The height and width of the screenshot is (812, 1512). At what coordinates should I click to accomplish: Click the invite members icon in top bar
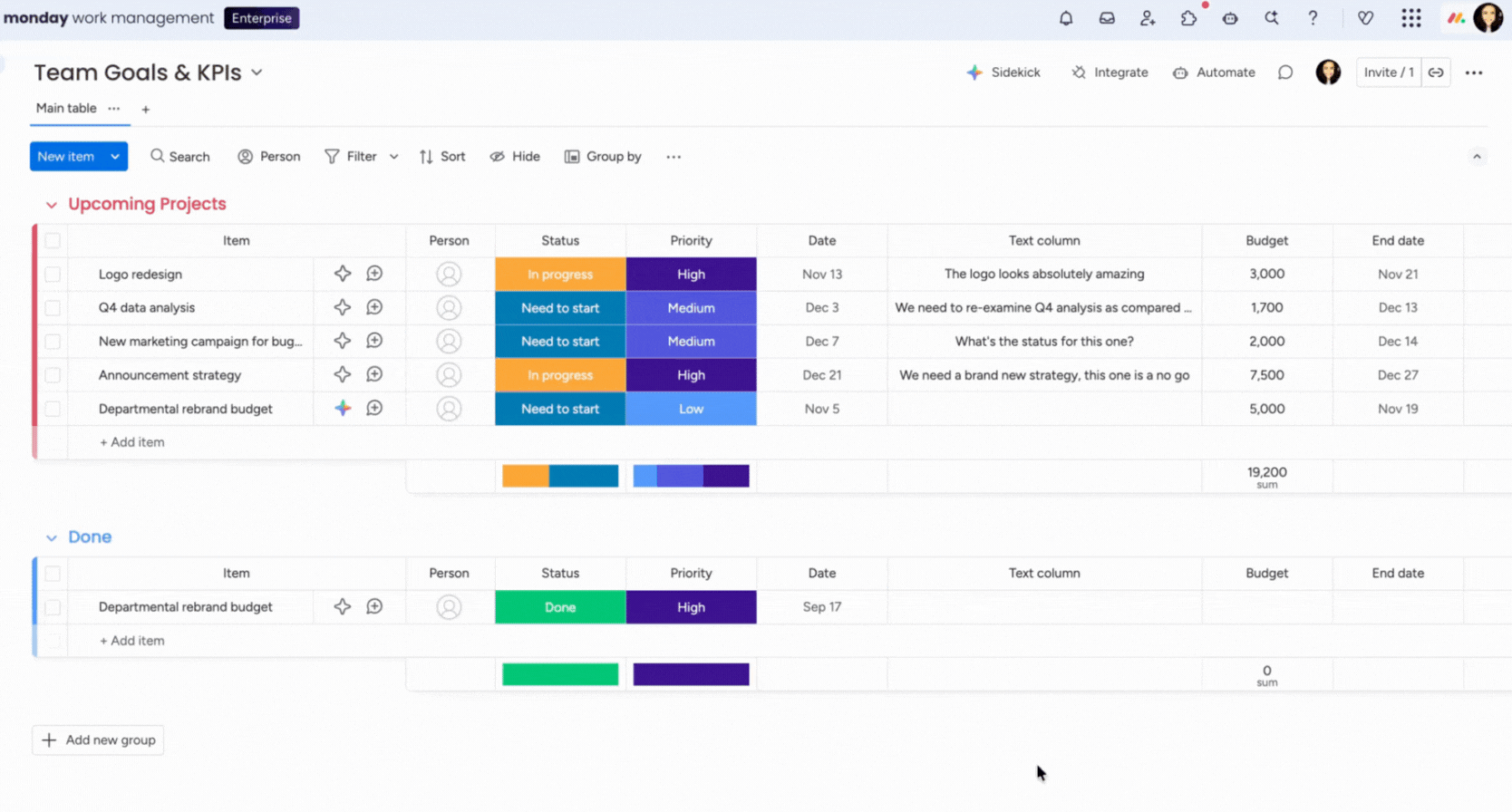pos(1148,18)
